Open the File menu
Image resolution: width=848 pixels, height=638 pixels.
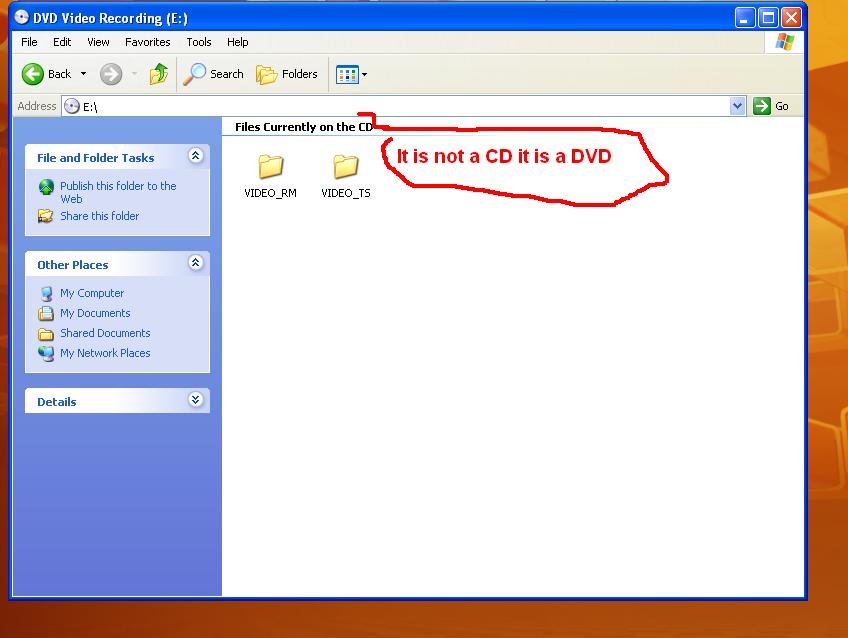pyautogui.click(x=29, y=42)
